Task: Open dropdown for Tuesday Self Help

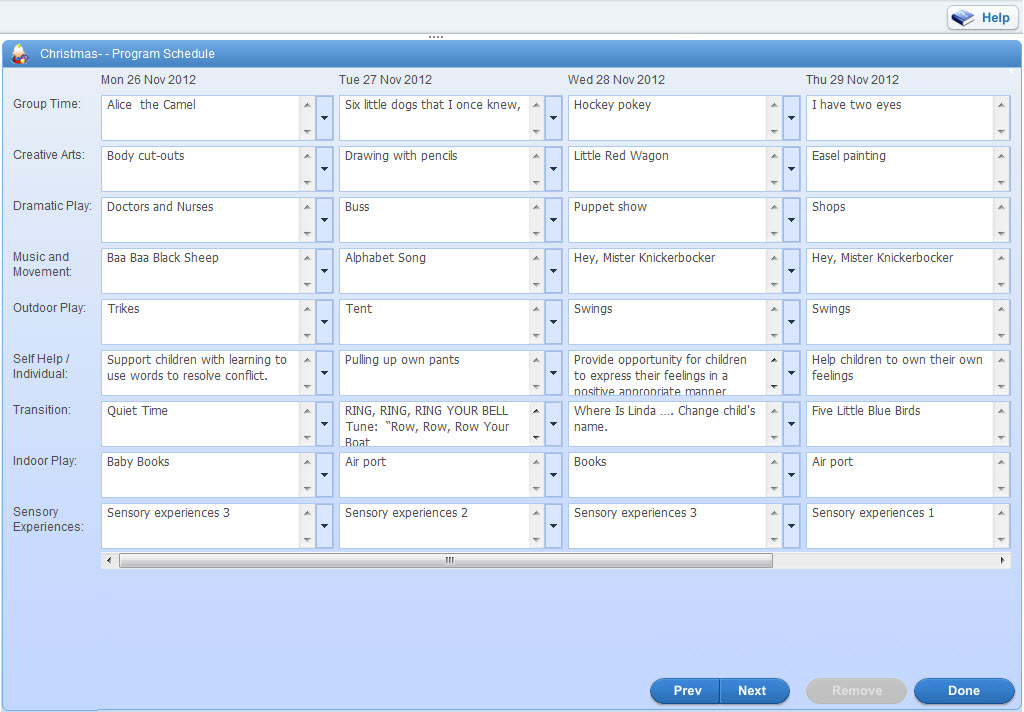Action: tap(554, 373)
